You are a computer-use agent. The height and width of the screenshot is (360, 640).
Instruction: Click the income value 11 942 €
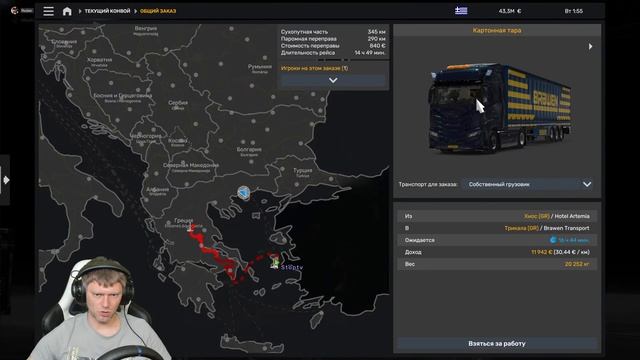click(541, 252)
